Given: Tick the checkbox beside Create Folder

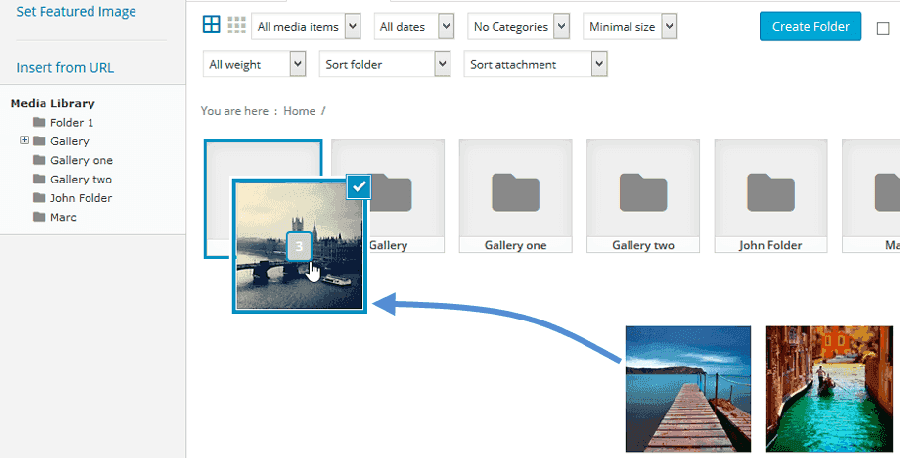Looking at the screenshot, I should point(883,28).
